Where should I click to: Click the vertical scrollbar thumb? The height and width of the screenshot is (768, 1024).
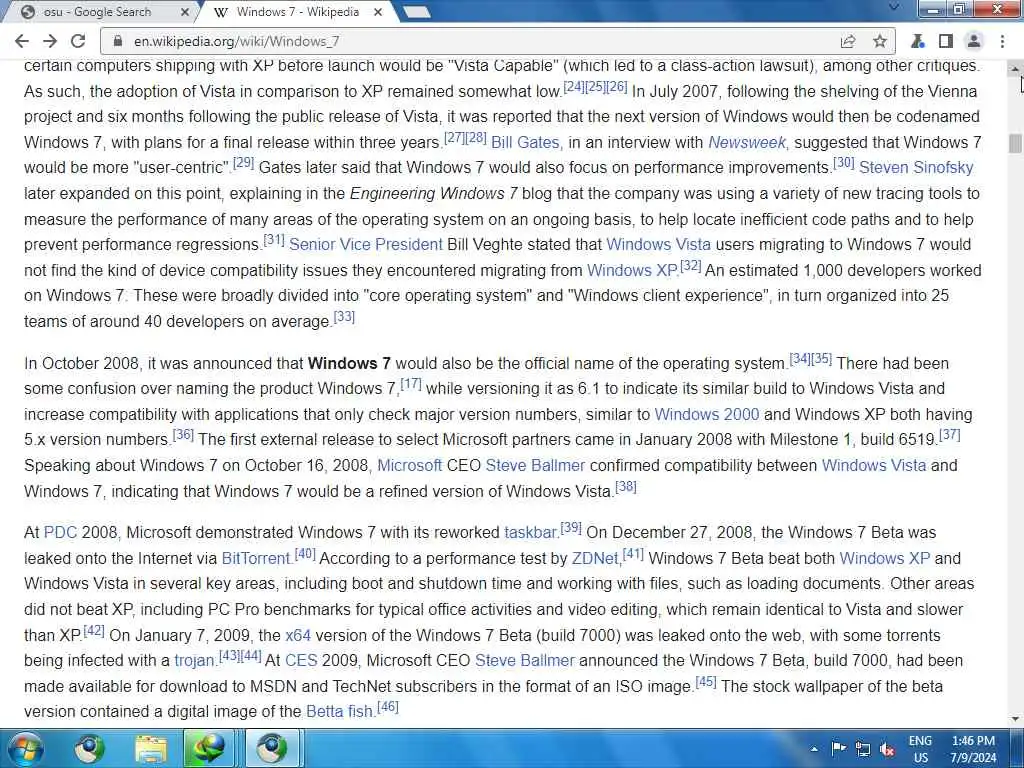click(1015, 143)
